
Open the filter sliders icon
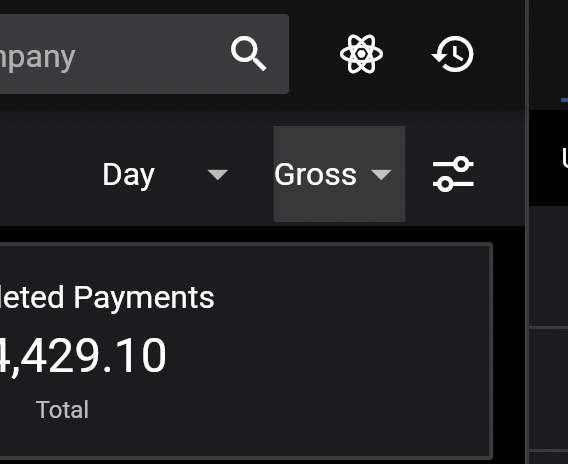(453, 174)
